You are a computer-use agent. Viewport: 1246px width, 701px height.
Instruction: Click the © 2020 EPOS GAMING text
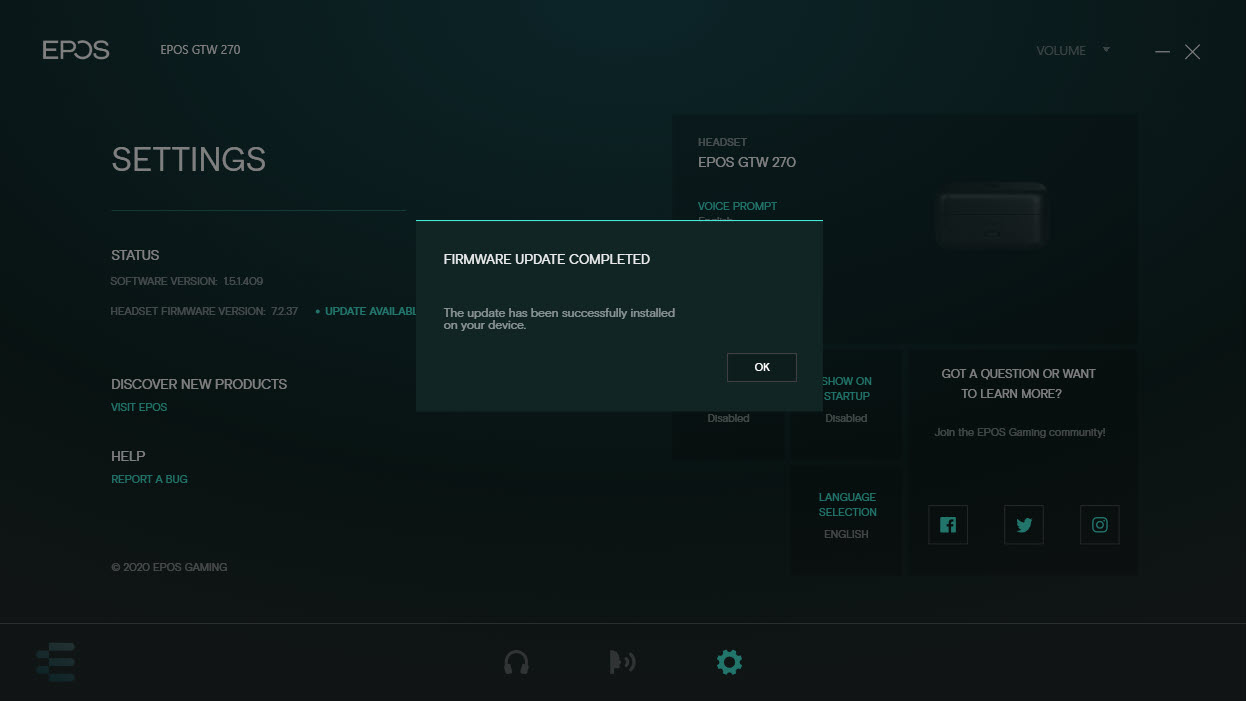click(x=169, y=567)
